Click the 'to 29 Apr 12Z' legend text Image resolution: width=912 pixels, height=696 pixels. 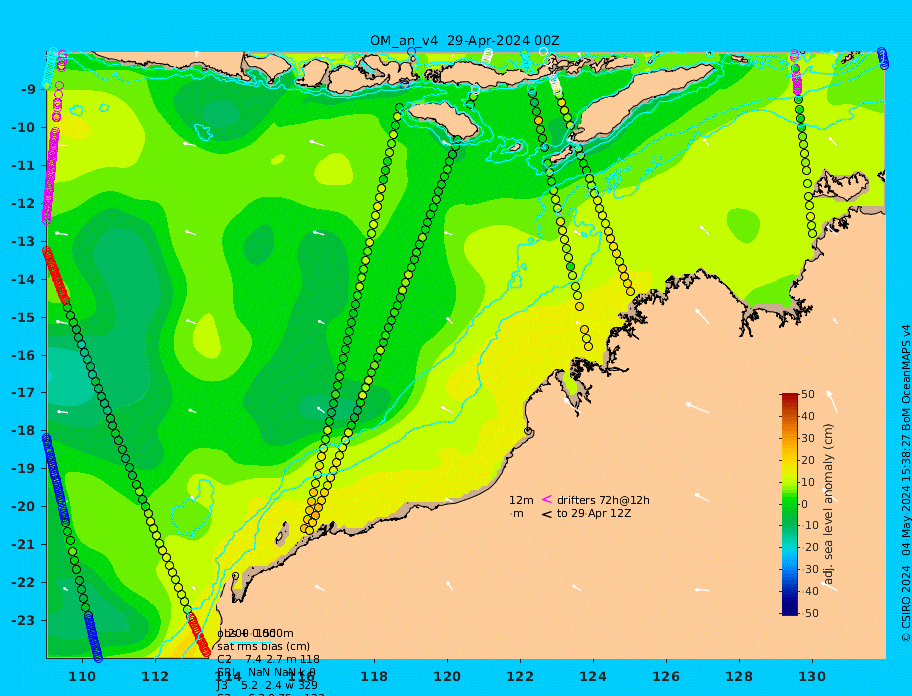[x=594, y=513]
